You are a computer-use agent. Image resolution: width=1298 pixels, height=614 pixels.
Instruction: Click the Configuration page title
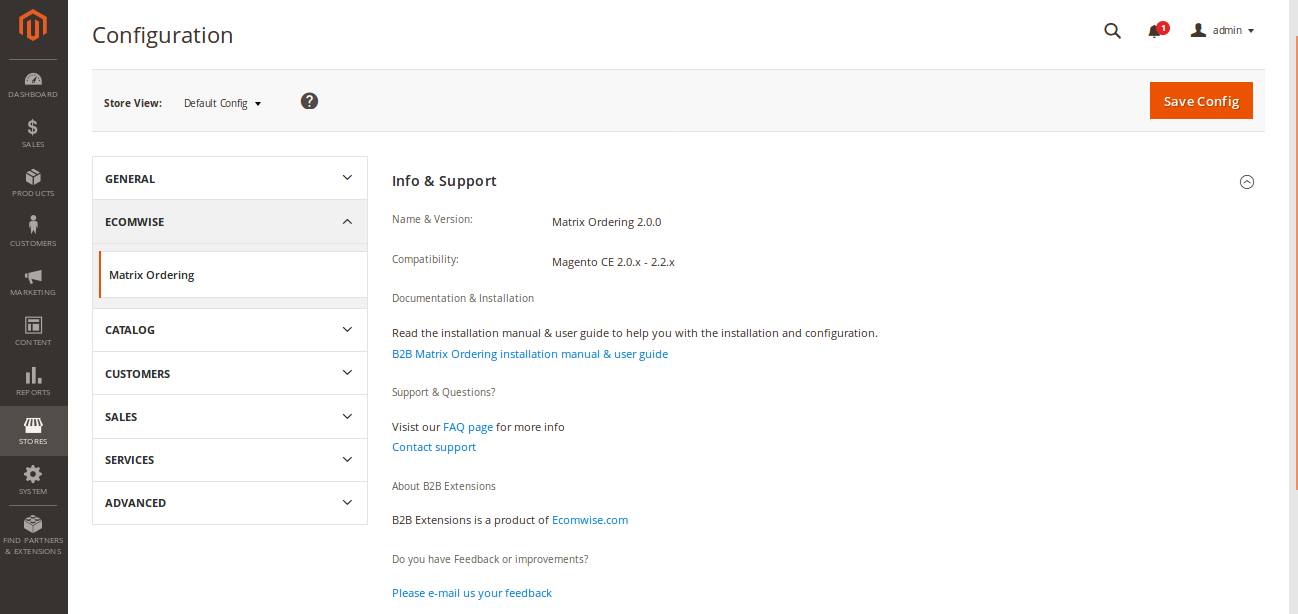[162, 35]
